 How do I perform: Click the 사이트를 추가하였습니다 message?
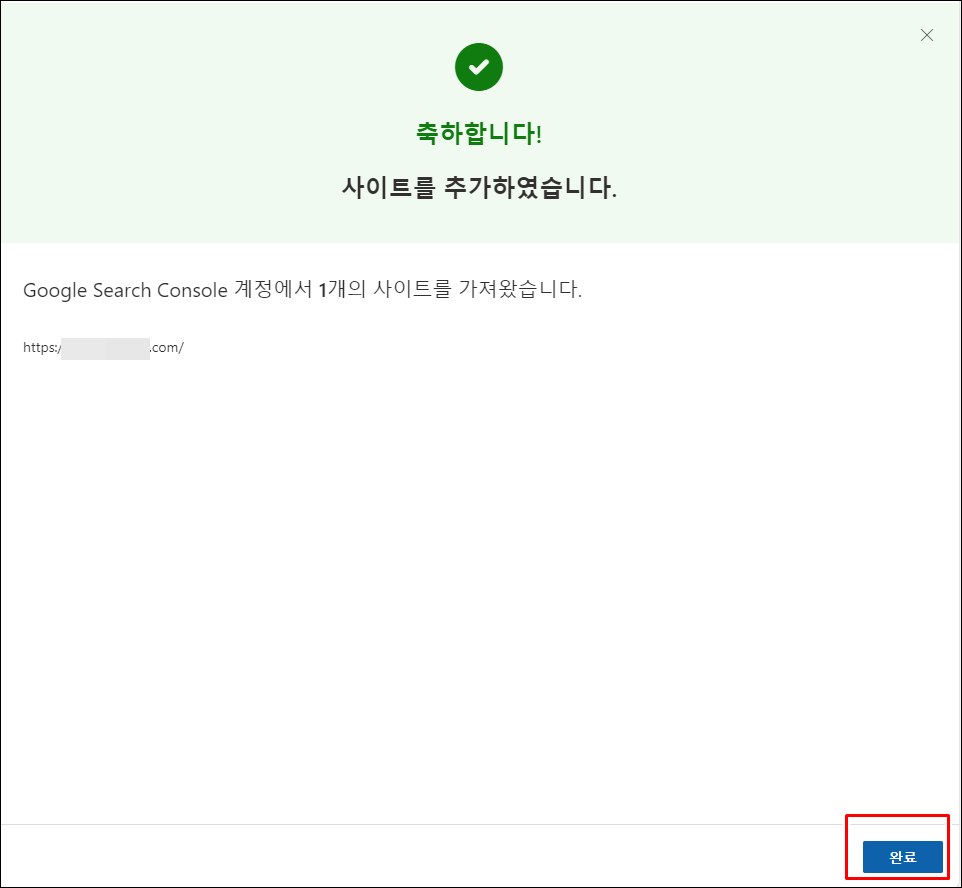click(x=479, y=188)
